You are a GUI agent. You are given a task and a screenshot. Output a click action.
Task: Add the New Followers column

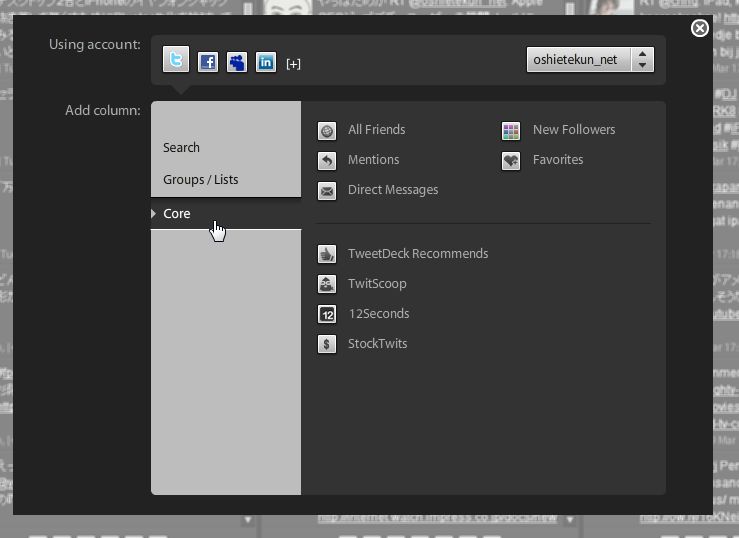[x=574, y=130]
